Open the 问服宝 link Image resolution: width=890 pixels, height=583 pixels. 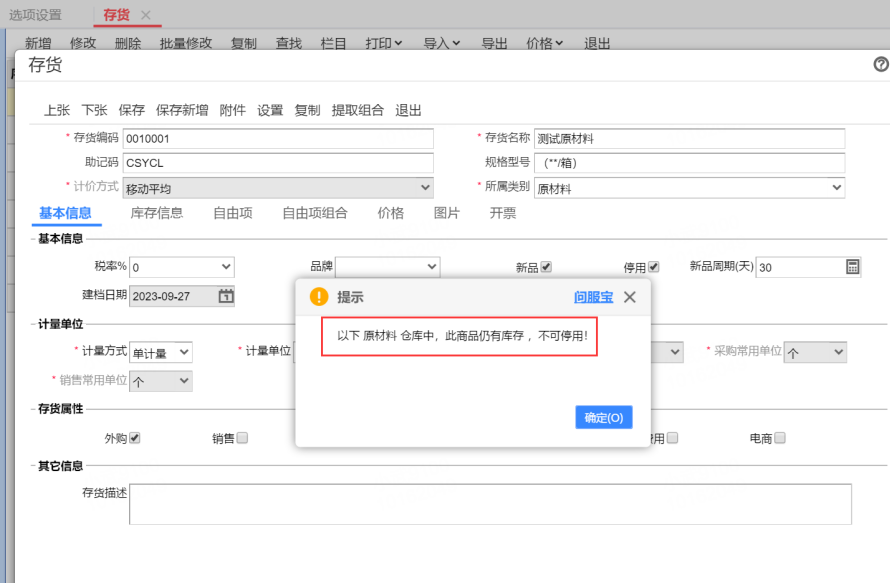(593, 297)
